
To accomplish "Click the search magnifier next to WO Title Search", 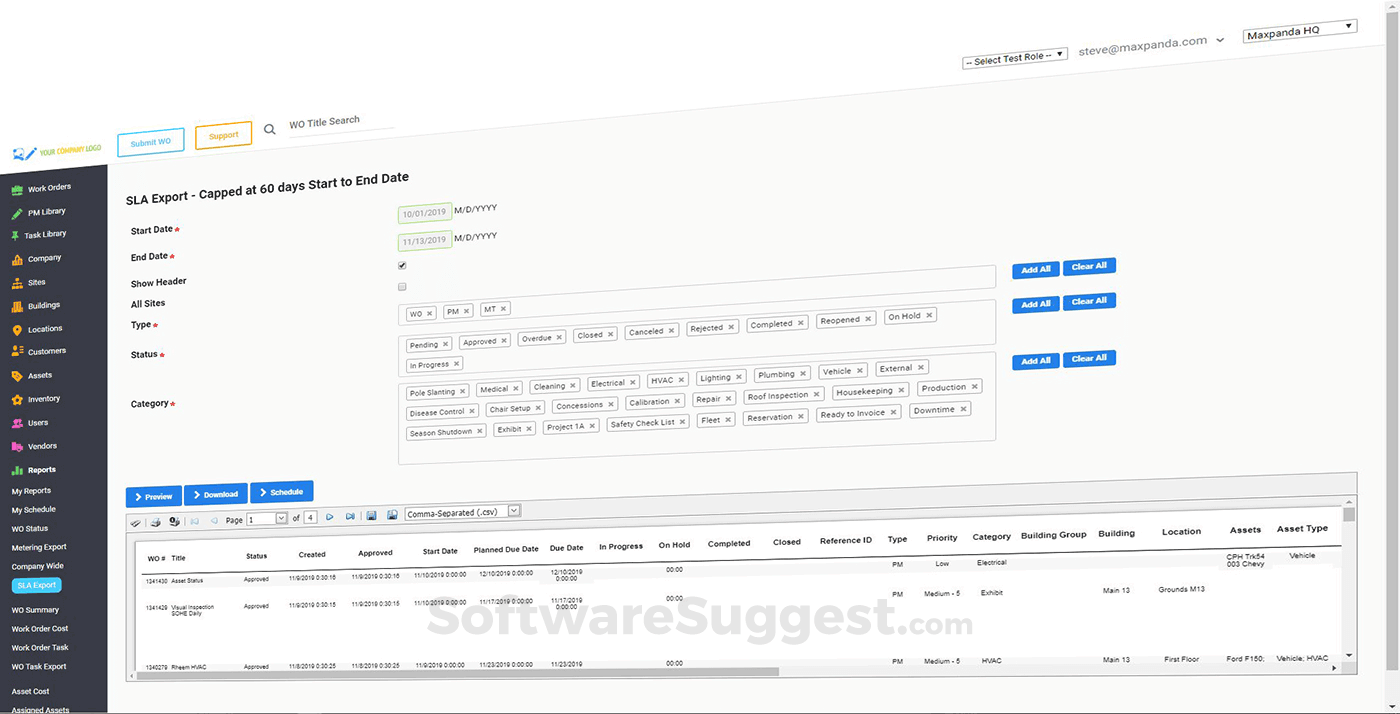I will (x=269, y=129).
